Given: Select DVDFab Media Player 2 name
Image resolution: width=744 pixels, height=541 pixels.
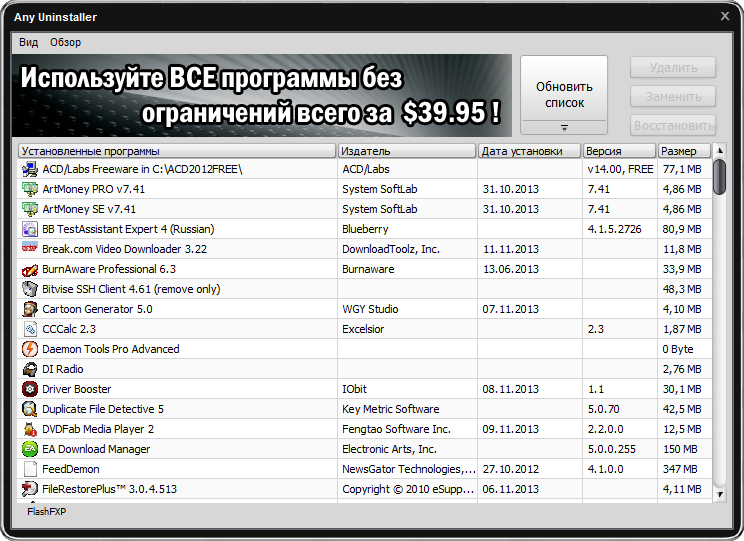Looking at the screenshot, I should click(98, 429).
